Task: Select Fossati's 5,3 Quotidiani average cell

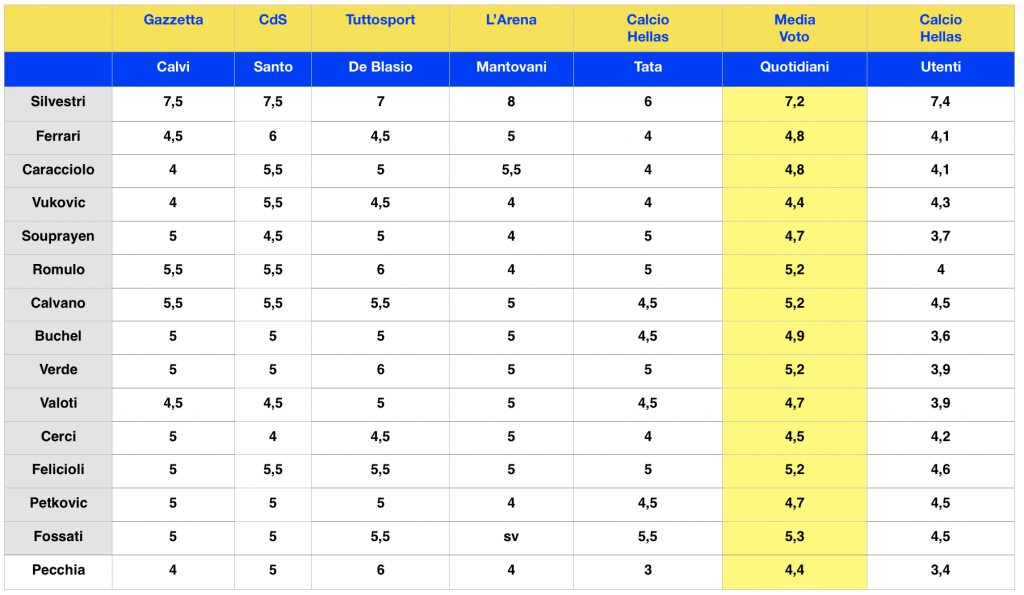Action: [794, 537]
